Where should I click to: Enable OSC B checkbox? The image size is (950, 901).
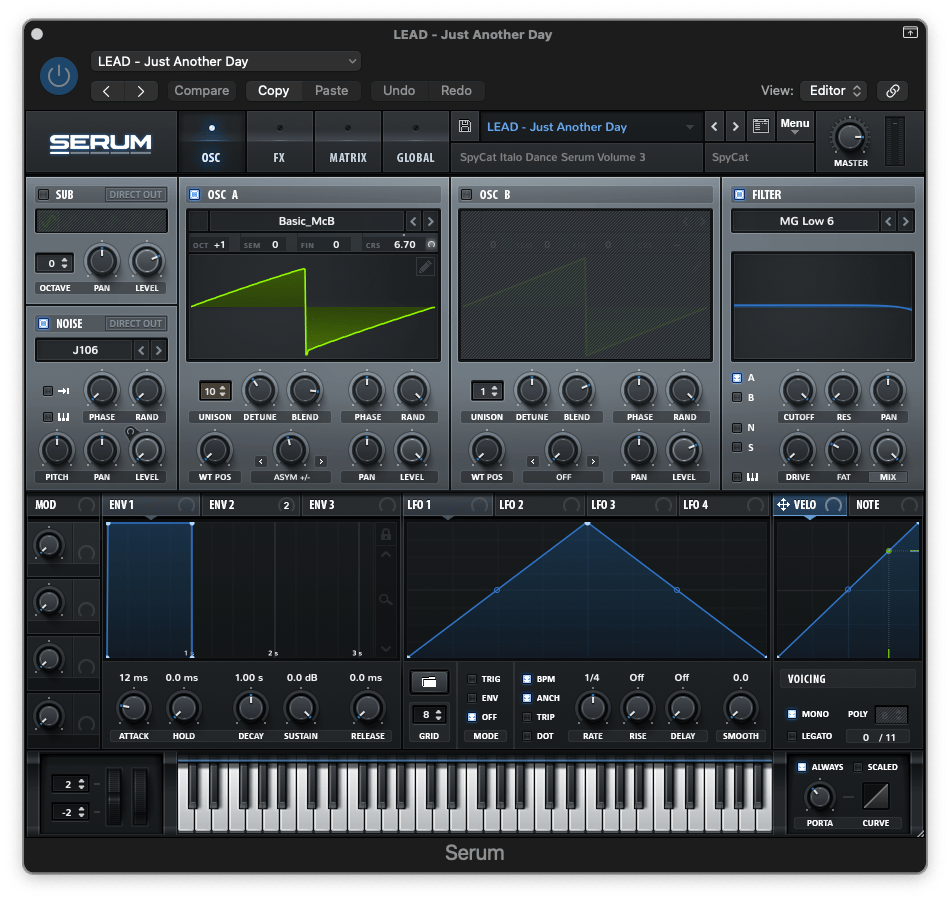tap(467, 194)
